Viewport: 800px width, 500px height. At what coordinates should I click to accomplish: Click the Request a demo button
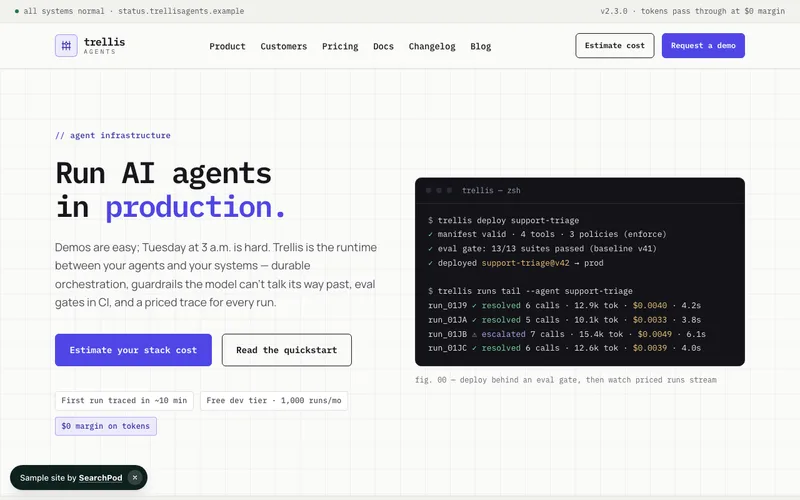click(703, 45)
